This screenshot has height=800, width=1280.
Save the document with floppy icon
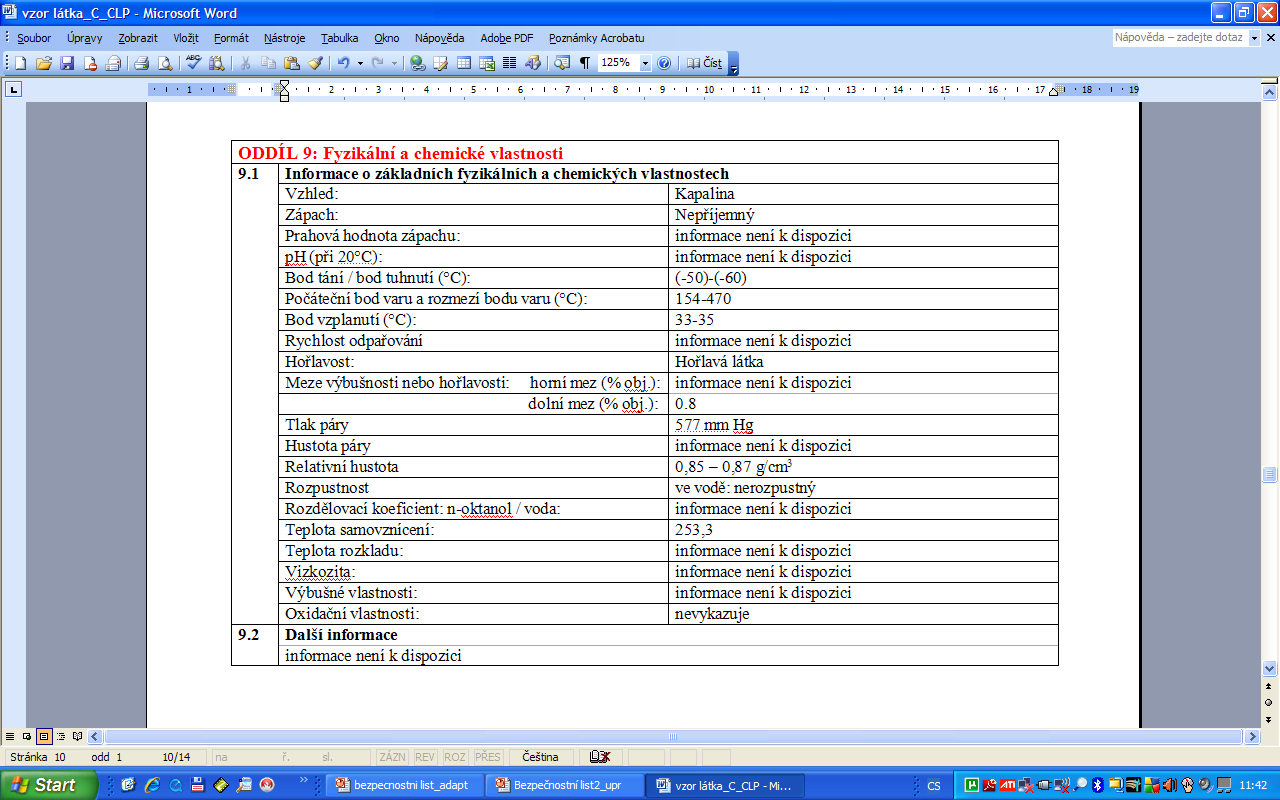pos(67,63)
